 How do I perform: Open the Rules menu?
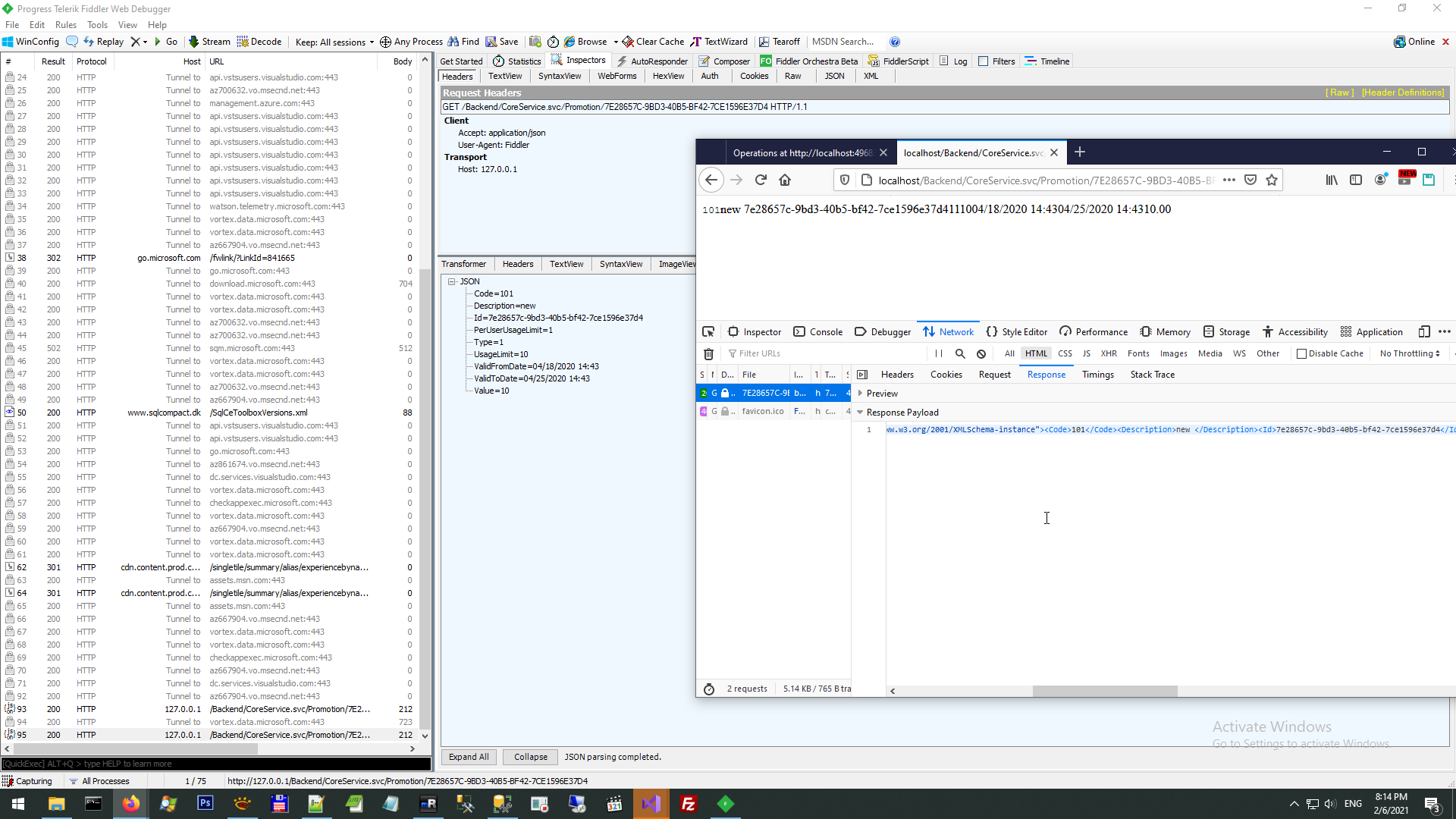66,25
